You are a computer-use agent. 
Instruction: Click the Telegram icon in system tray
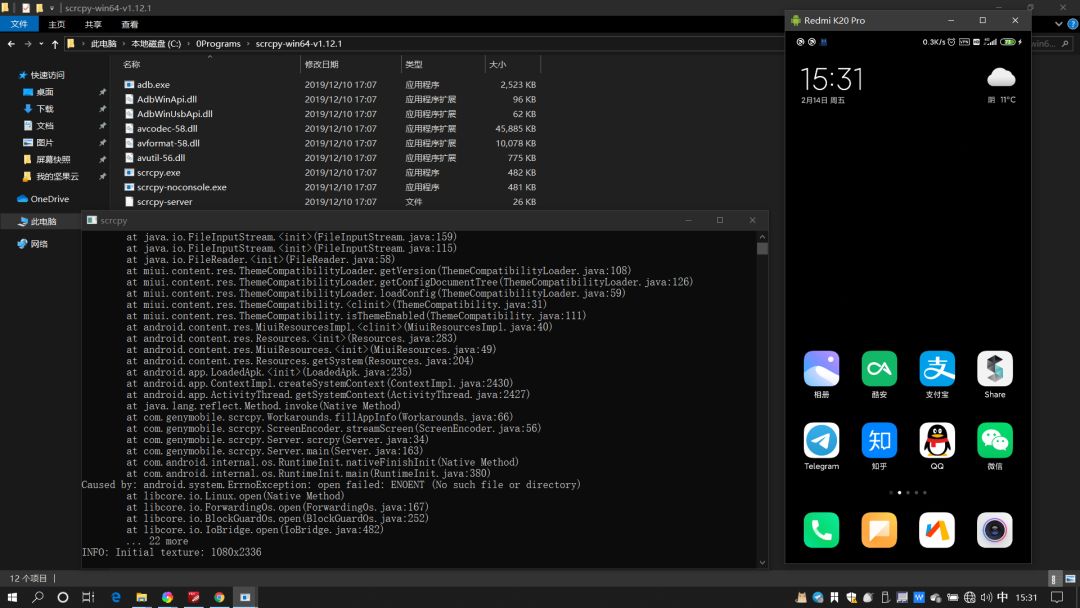point(818,598)
